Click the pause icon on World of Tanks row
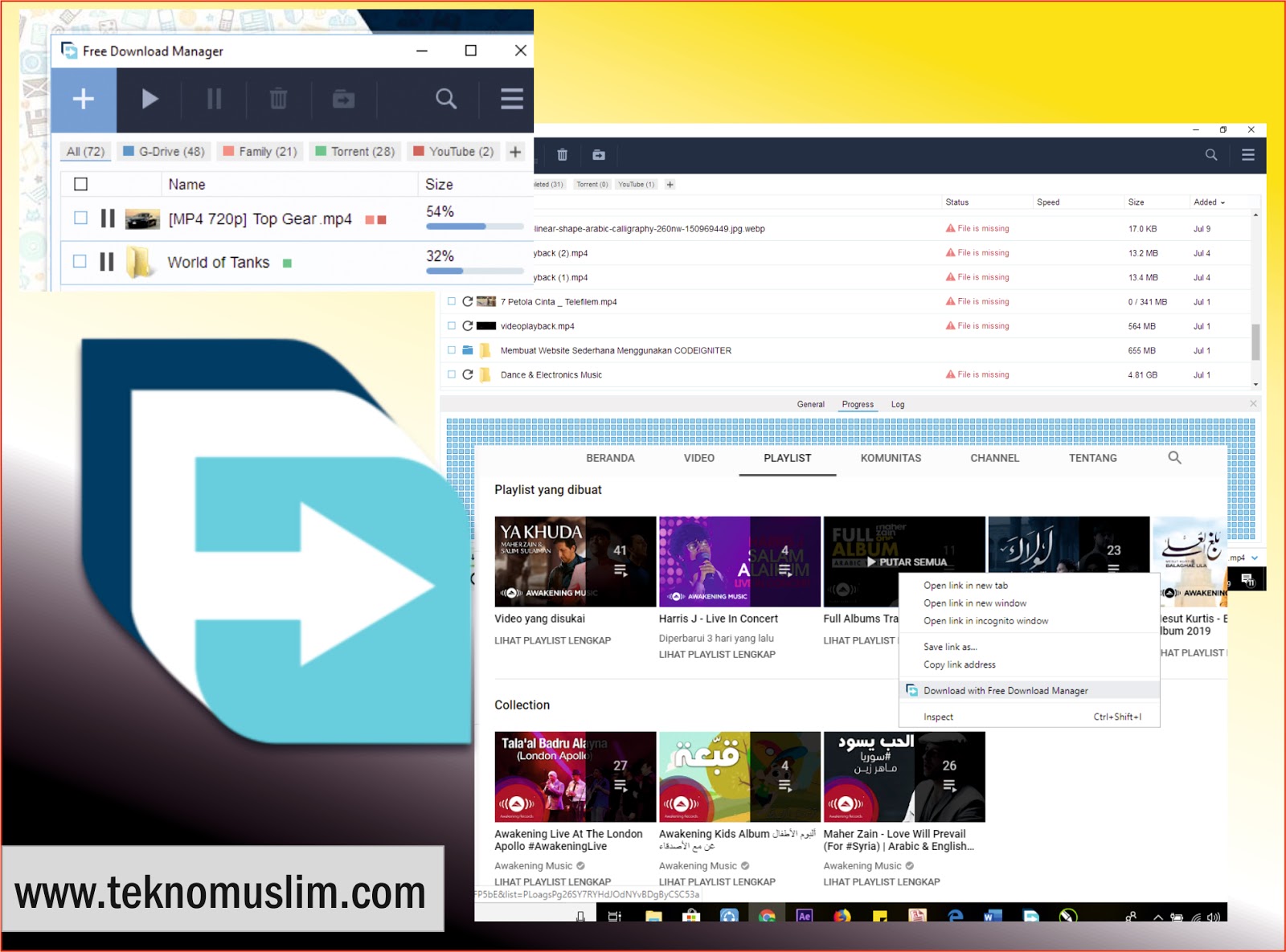 107,262
